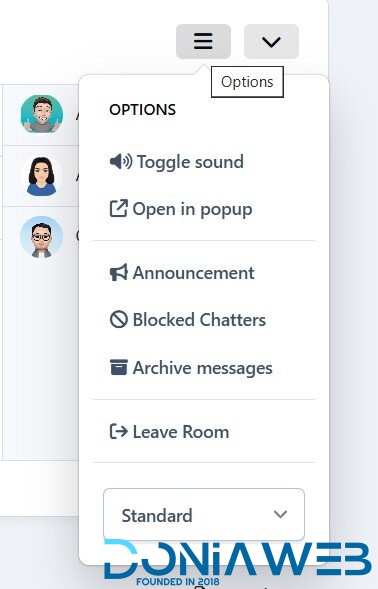
Task: Click the external-link icon for popup
Action: 118,208
